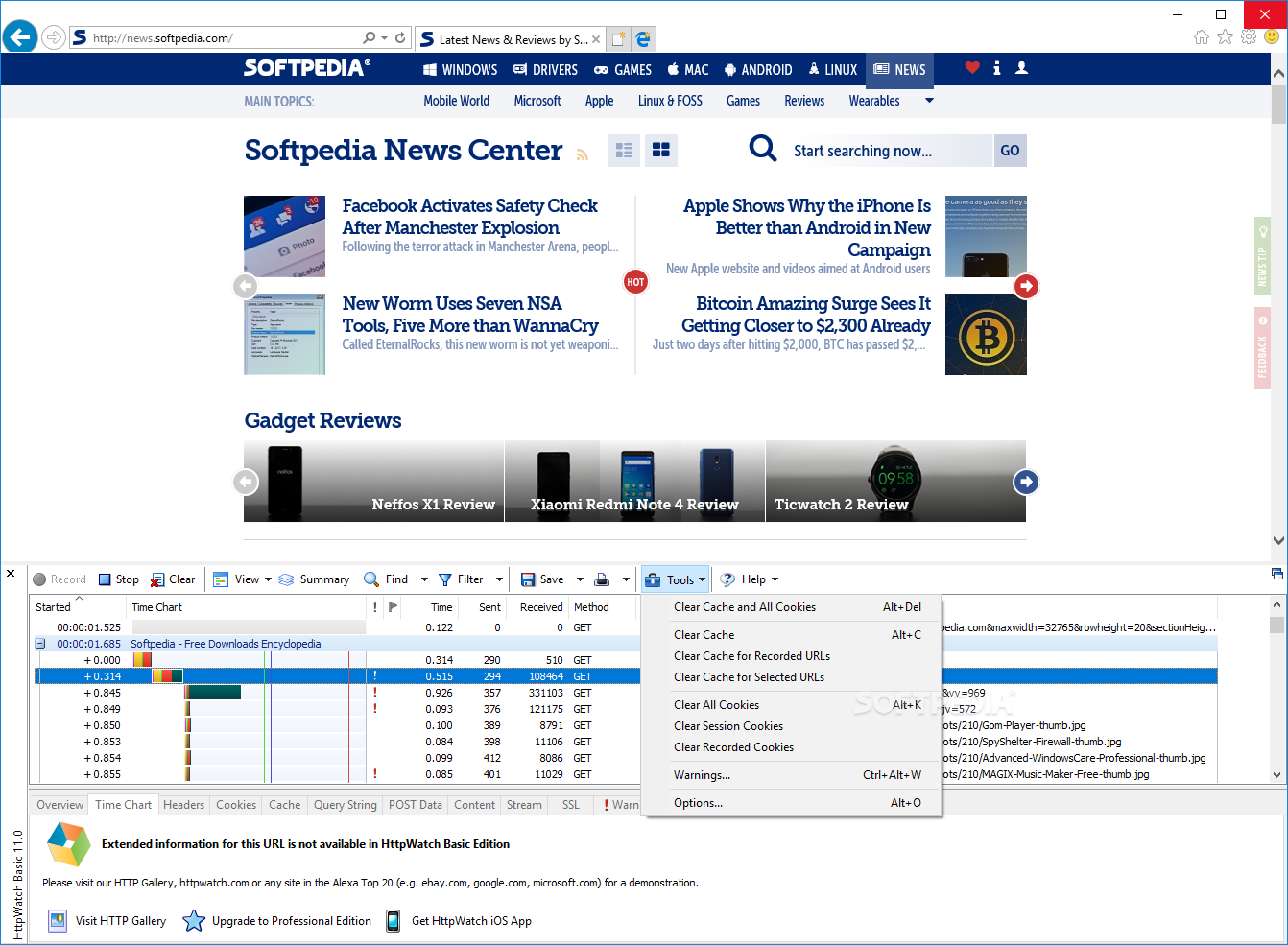
Task: Click the Gadget Reviews previous arrow
Action: click(x=247, y=482)
